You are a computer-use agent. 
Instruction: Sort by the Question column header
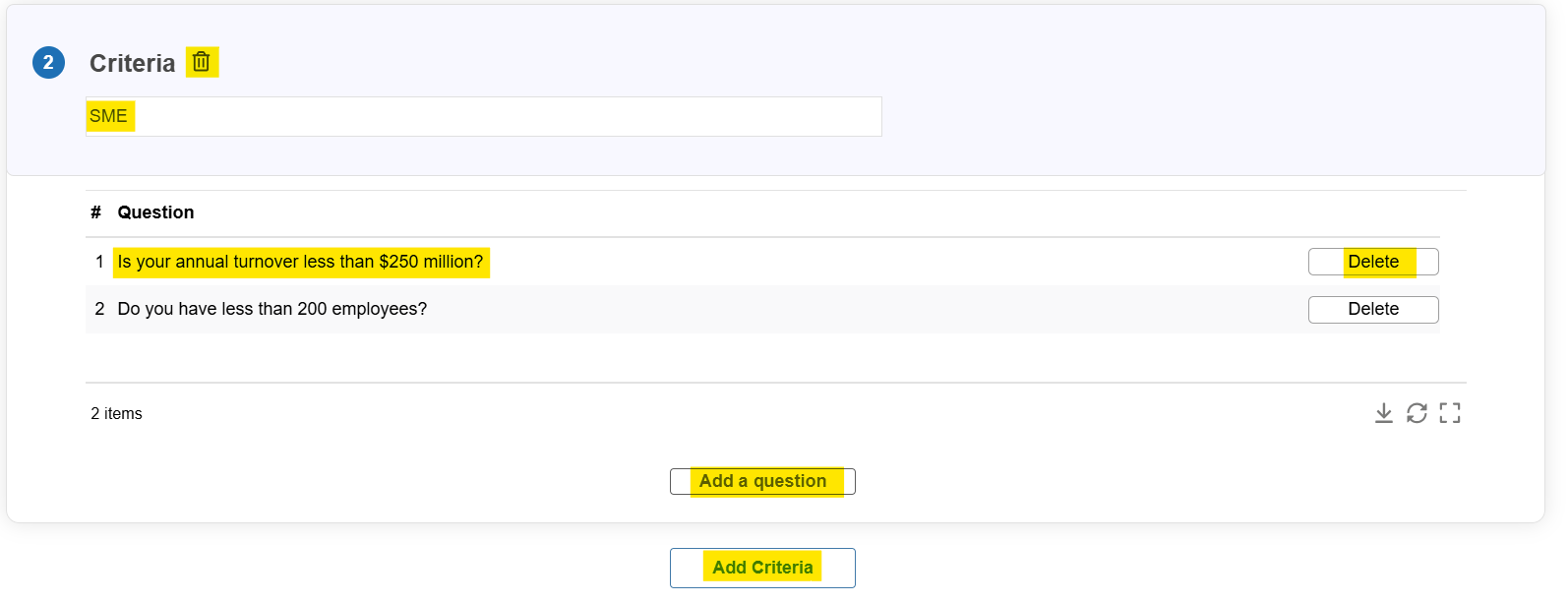point(155,212)
